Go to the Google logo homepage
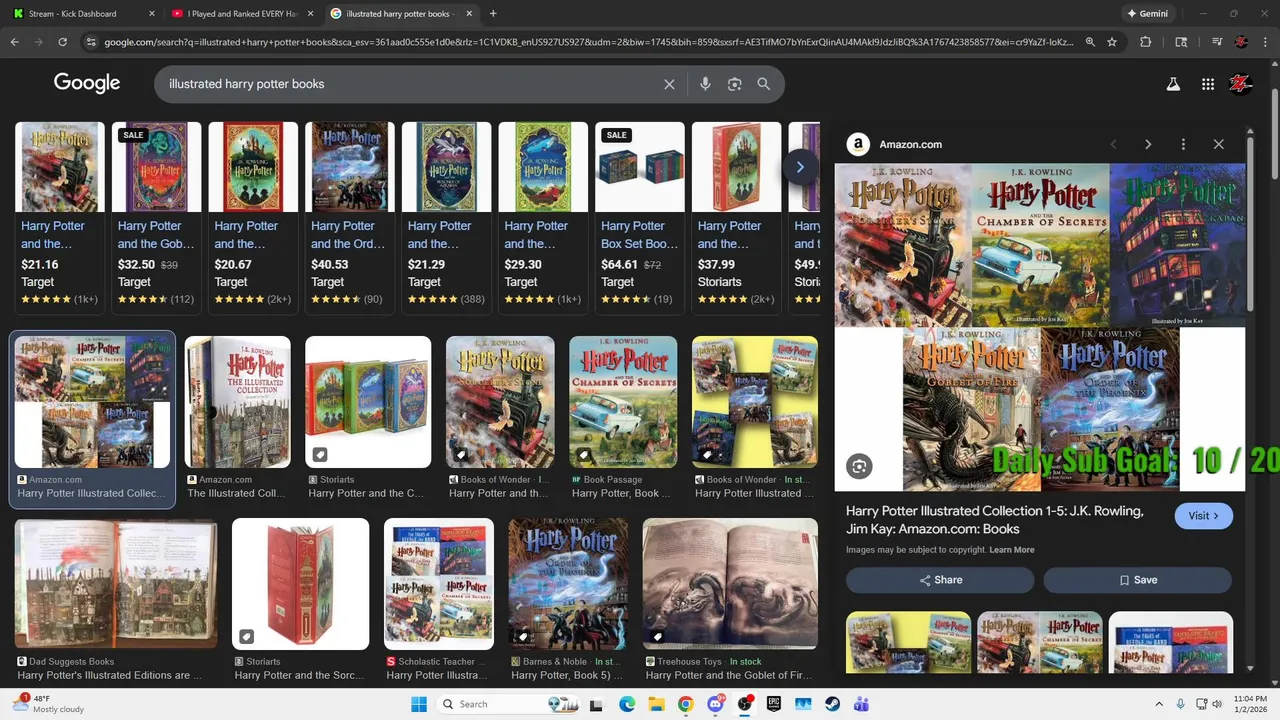 (87, 83)
